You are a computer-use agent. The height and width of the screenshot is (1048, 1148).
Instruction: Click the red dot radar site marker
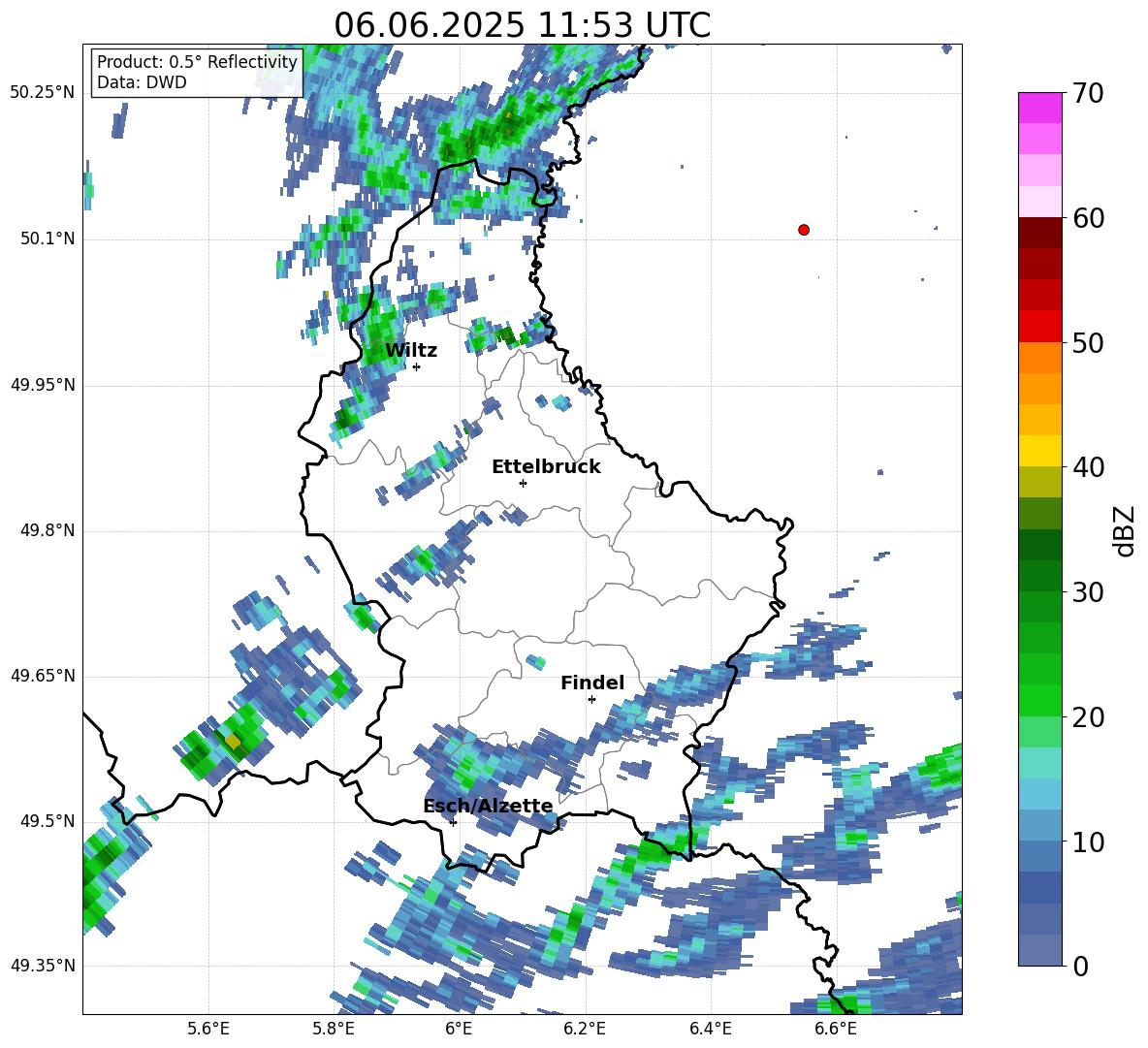803,230
